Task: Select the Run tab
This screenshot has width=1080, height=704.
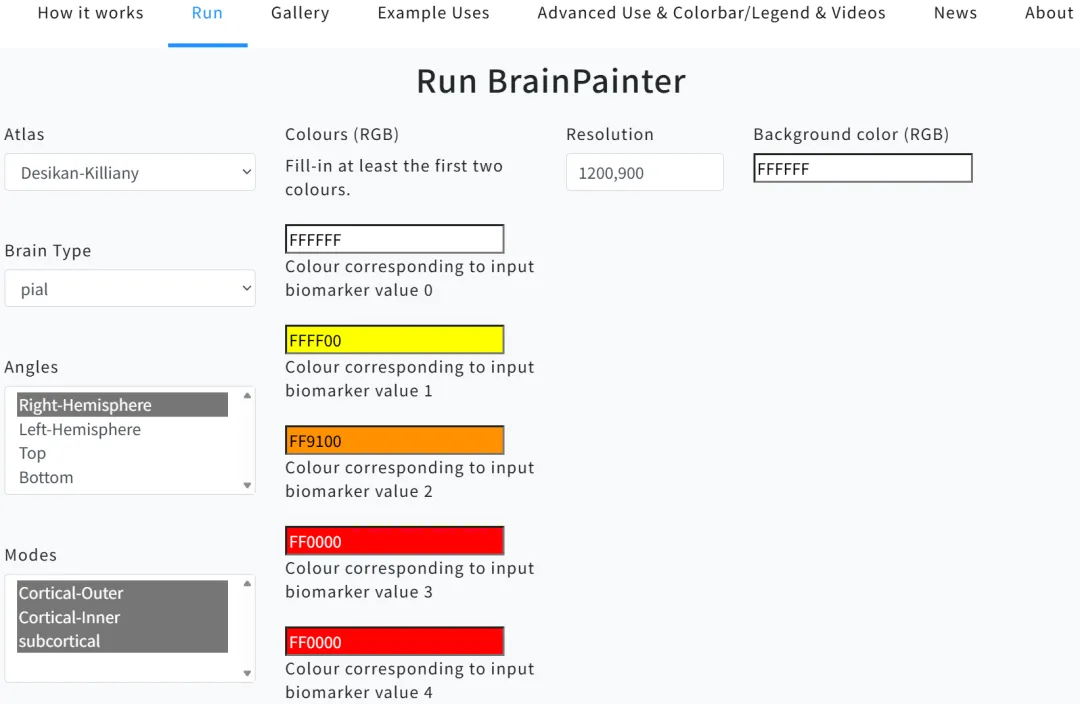Action: (207, 13)
